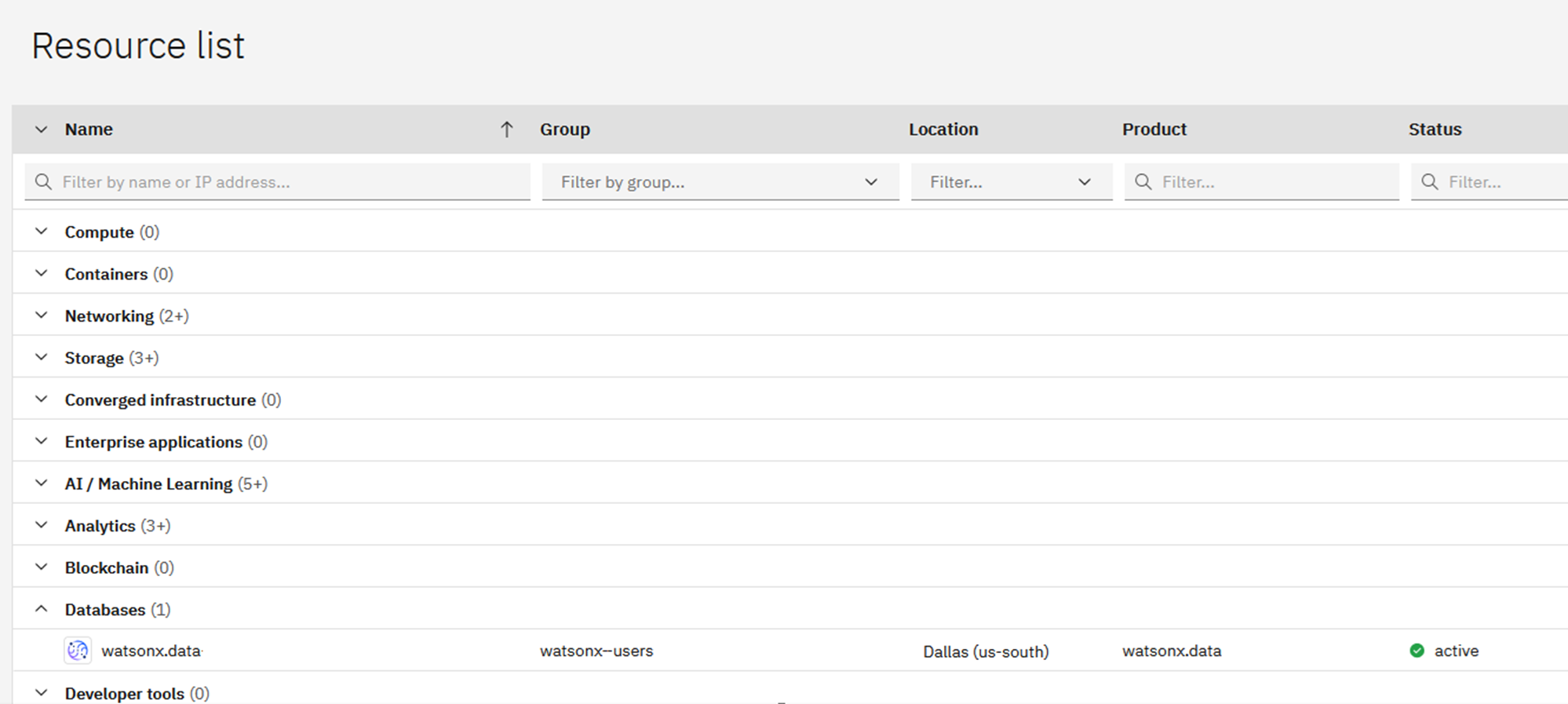Expand the Storage category
The width and height of the screenshot is (1568, 704).
click(x=42, y=357)
